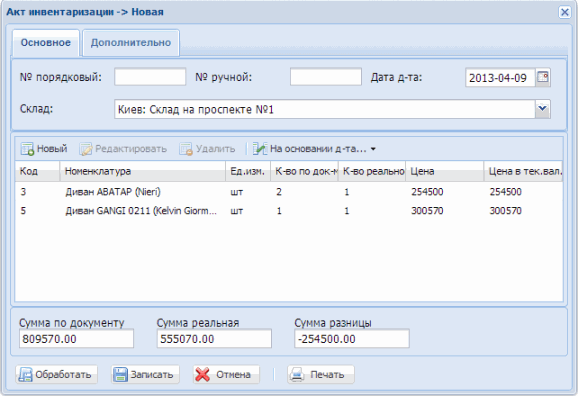Click Цена в тек.вал. cell 300570
578x396 pixels.
tap(505, 211)
